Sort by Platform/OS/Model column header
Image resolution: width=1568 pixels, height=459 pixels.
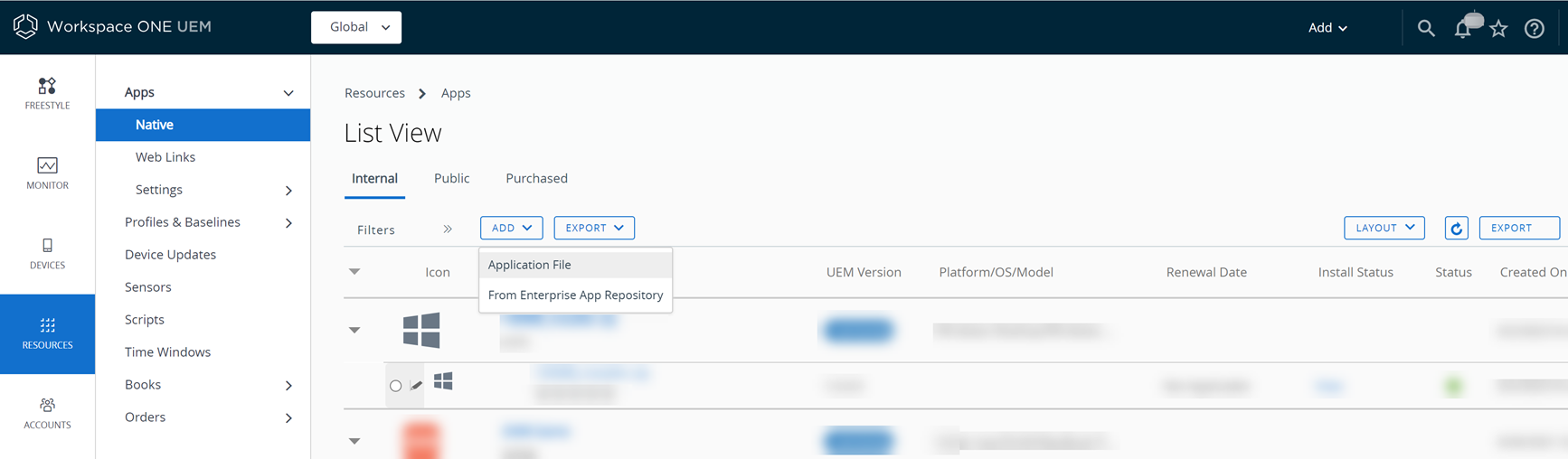(x=996, y=272)
